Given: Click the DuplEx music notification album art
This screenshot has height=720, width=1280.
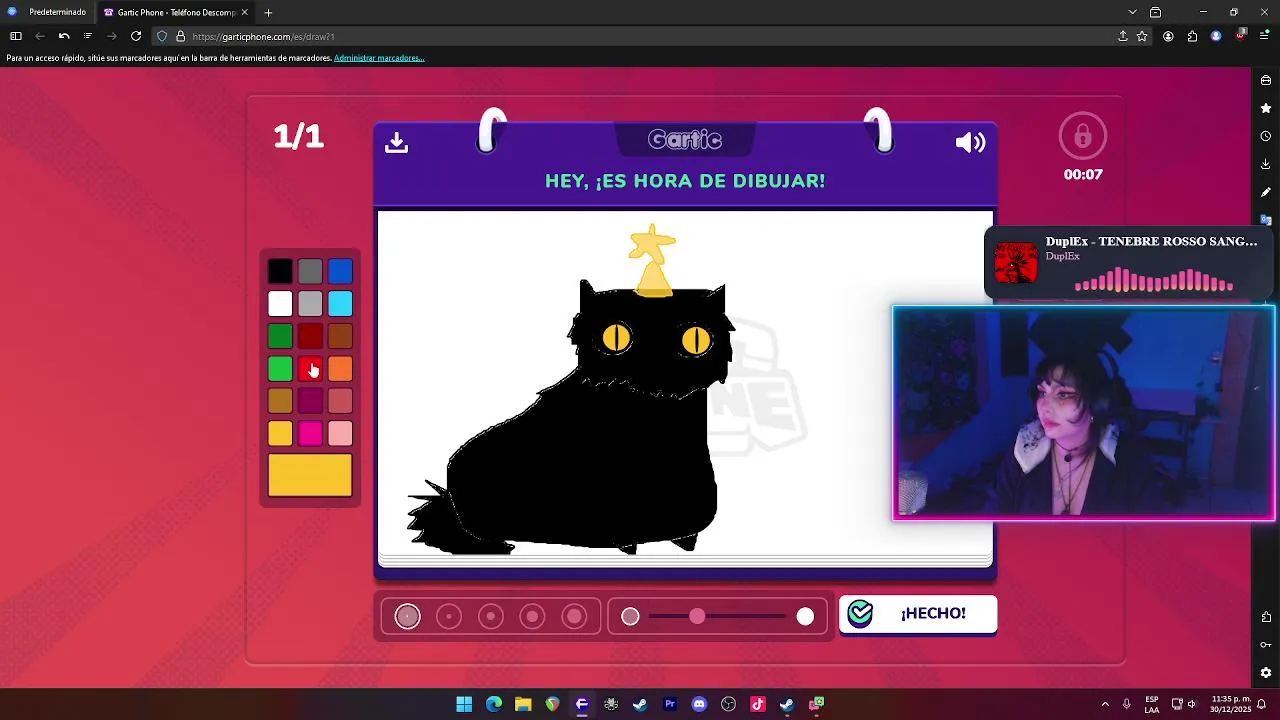Looking at the screenshot, I should pyautogui.click(x=1016, y=263).
